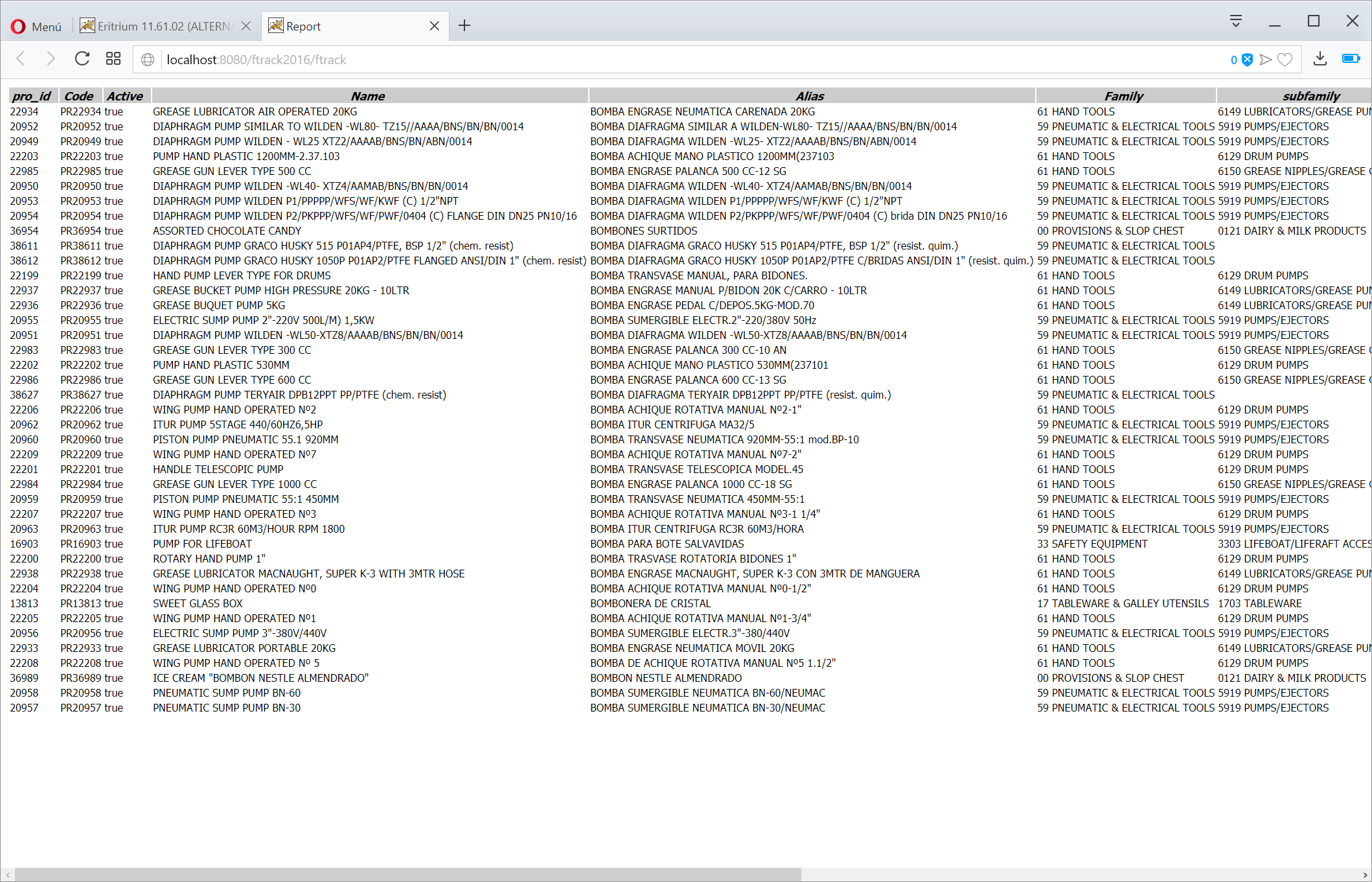Switch to the Eritrium 11.61.02 tab
Viewport: 1372px width, 882px height.
(x=165, y=26)
